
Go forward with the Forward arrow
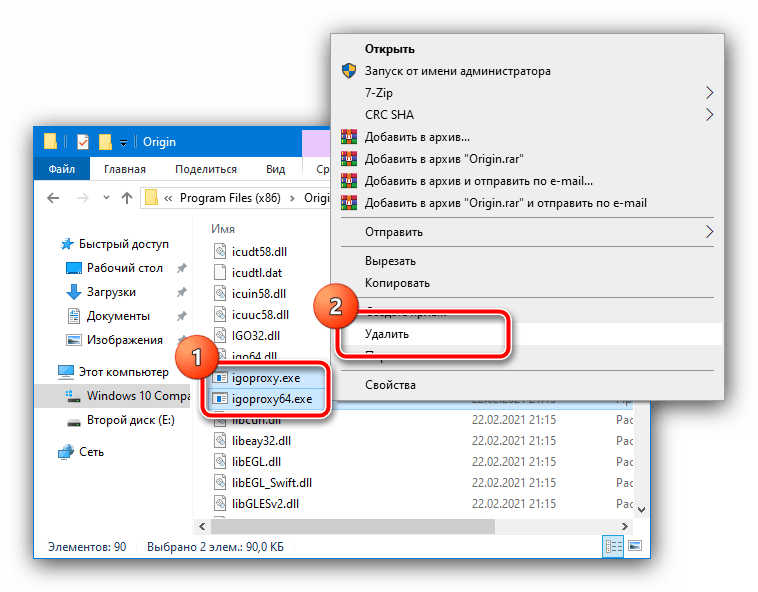click(83, 198)
